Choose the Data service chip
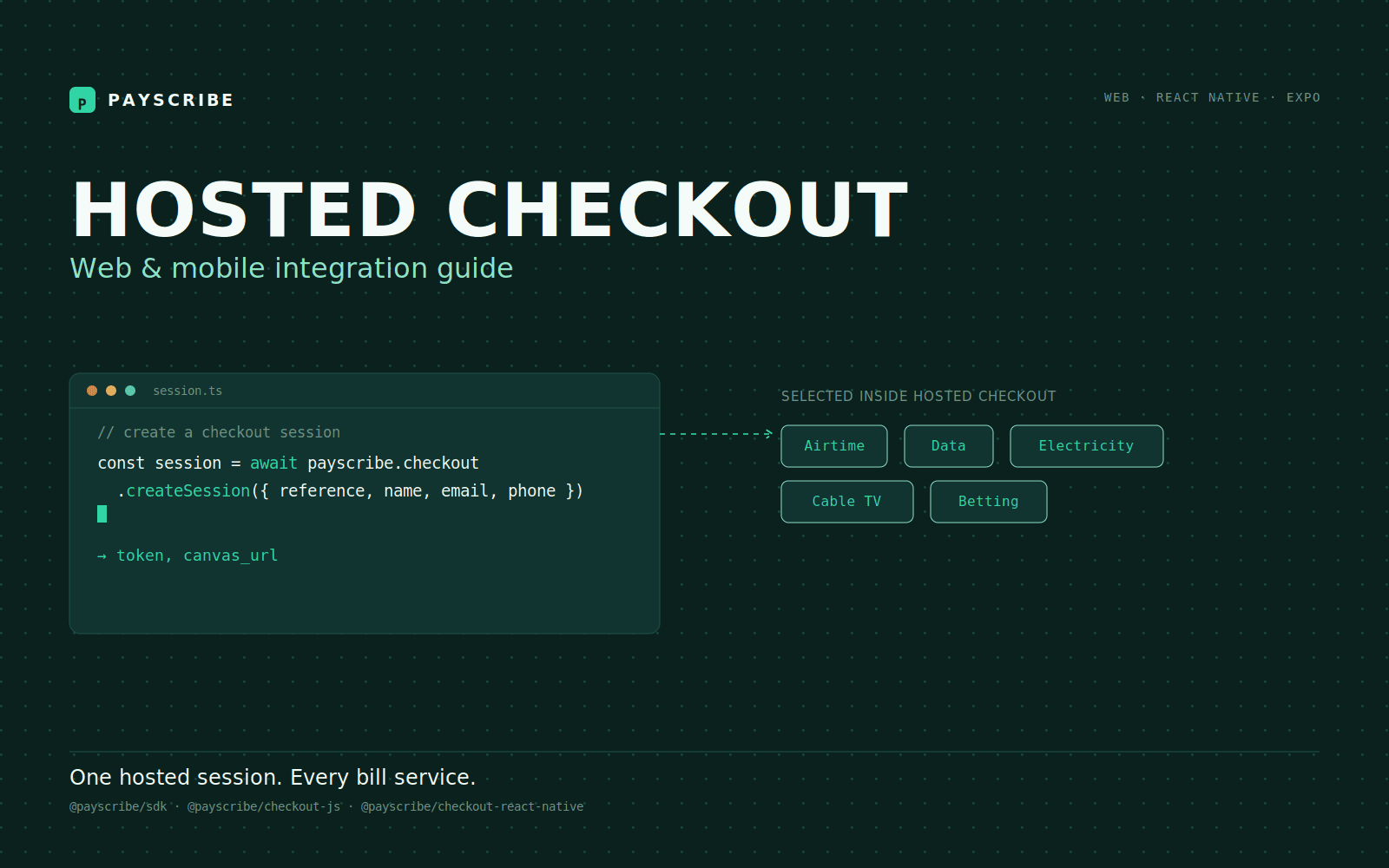This screenshot has height=868, width=1389. pyautogui.click(x=949, y=446)
